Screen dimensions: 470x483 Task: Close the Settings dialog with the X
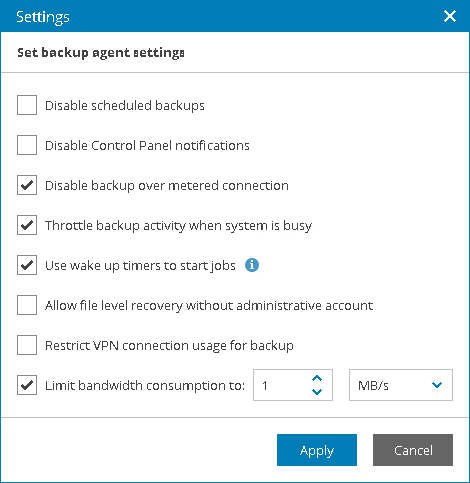point(450,16)
